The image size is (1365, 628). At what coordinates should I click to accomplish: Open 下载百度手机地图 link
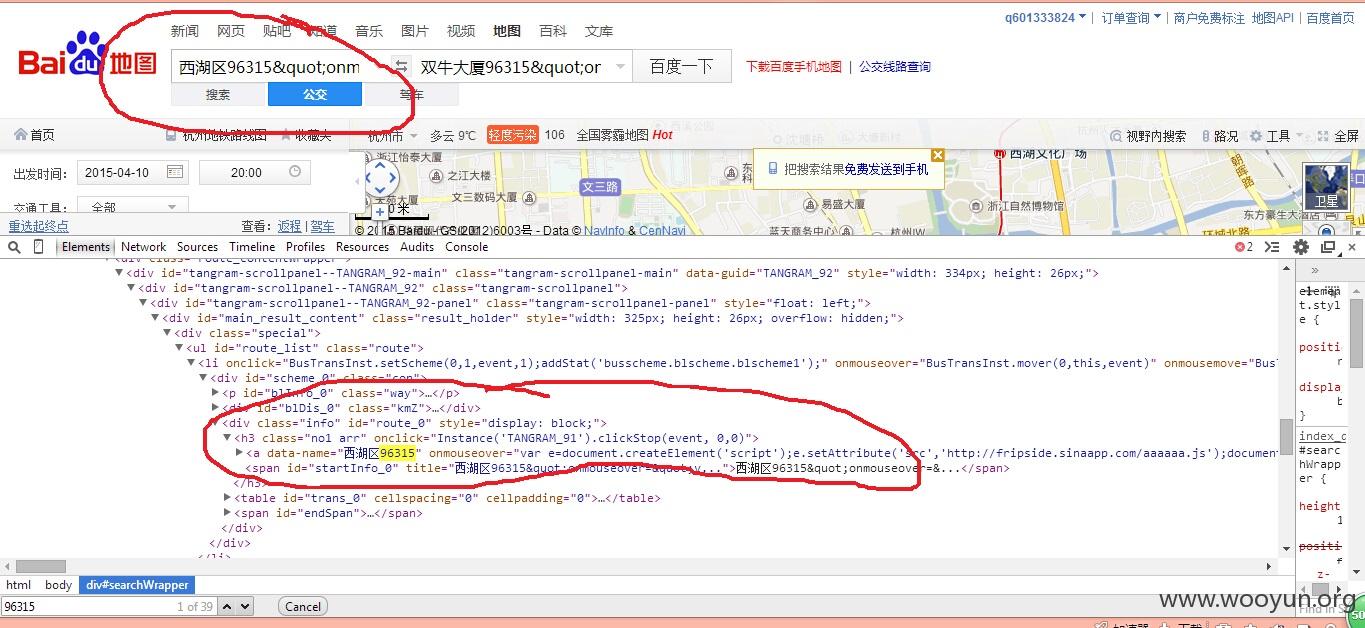tap(794, 67)
